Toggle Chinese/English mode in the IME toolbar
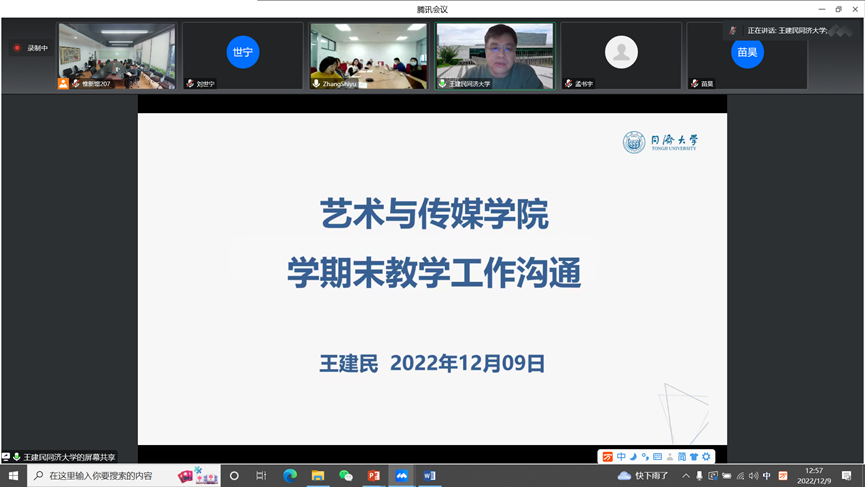865x487 pixels. tap(621, 457)
